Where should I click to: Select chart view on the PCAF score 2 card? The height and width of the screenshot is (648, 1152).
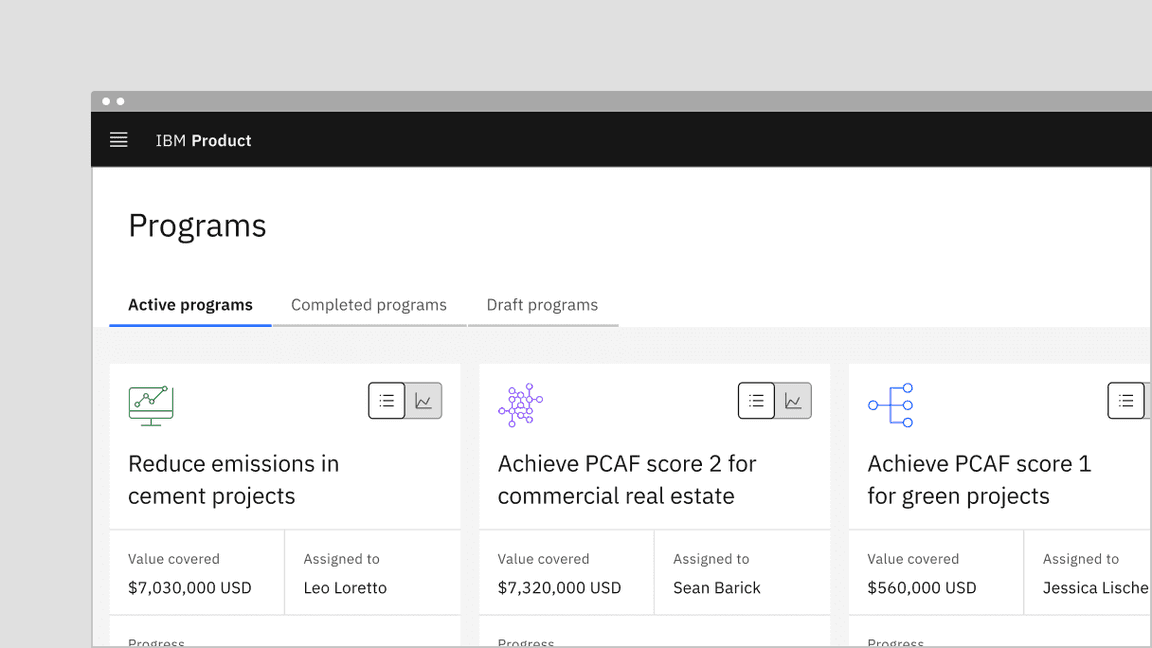[x=793, y=400]
